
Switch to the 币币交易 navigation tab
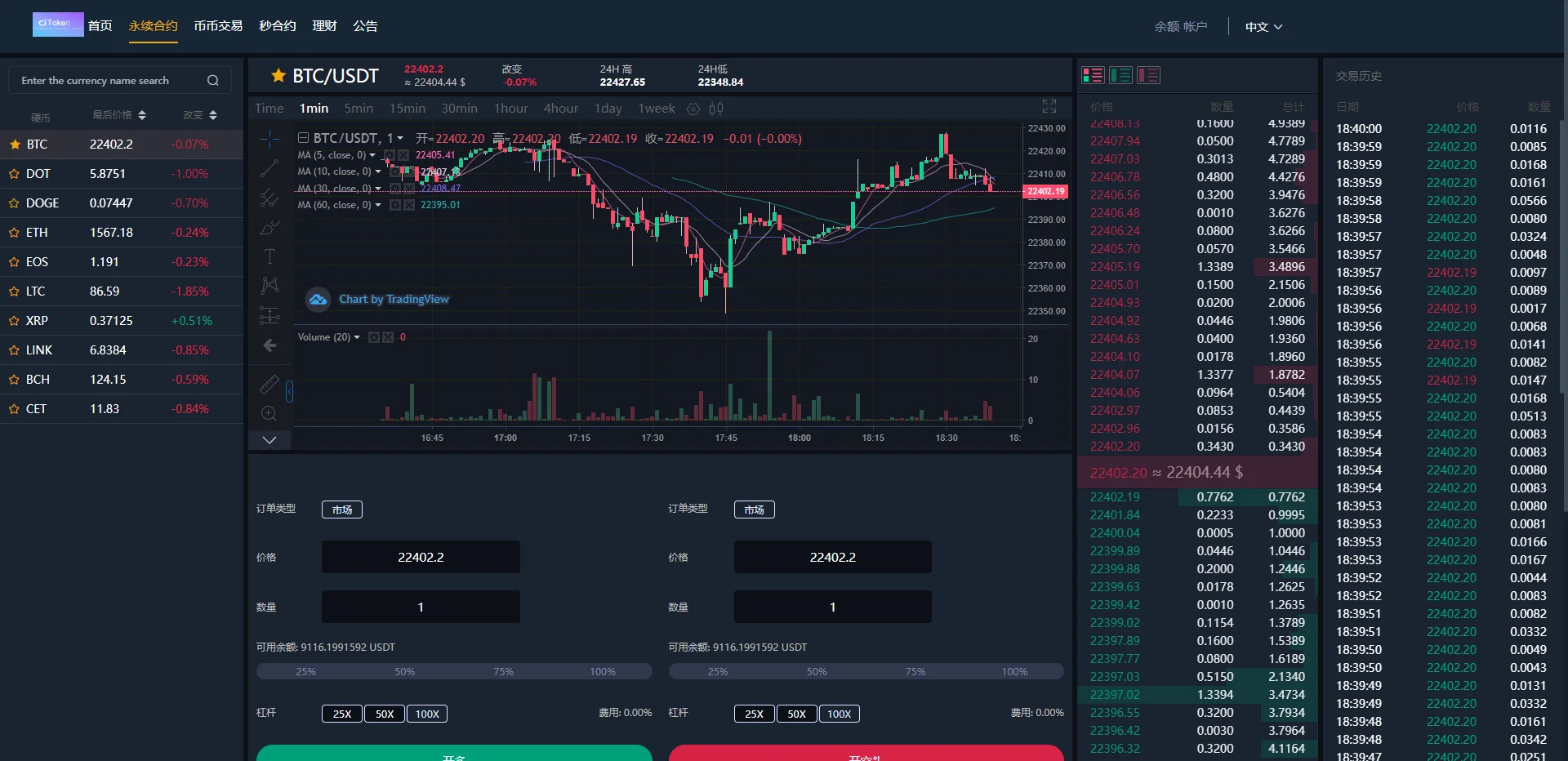(x=218, y=26)
